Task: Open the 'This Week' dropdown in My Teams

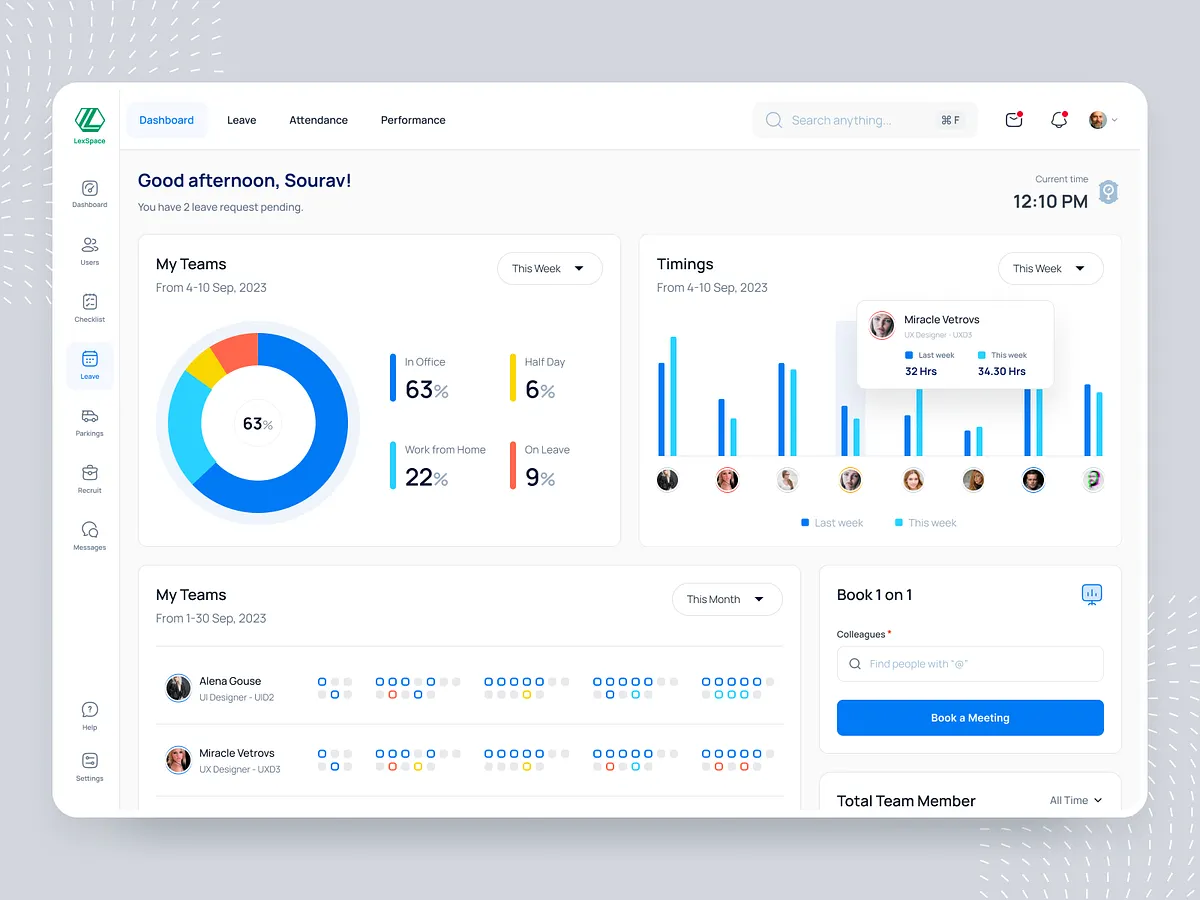Action: pos(549,268)
